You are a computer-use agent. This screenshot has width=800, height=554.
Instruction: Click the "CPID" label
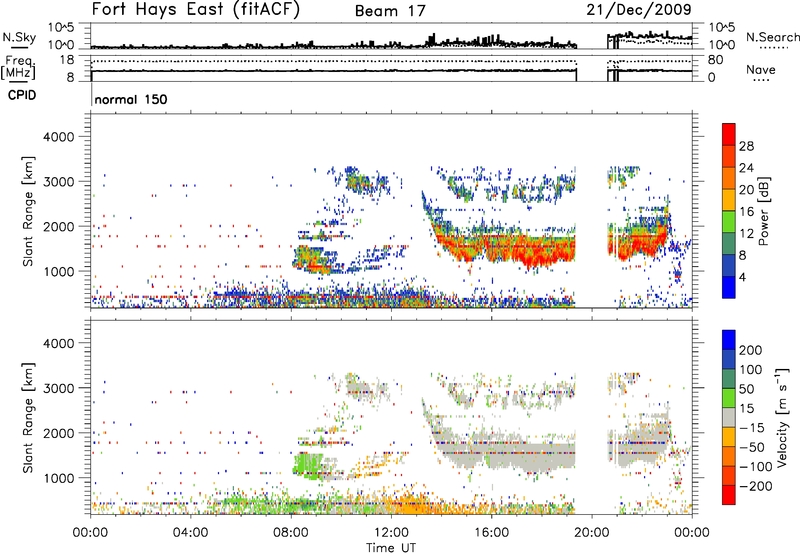(22, 95)
